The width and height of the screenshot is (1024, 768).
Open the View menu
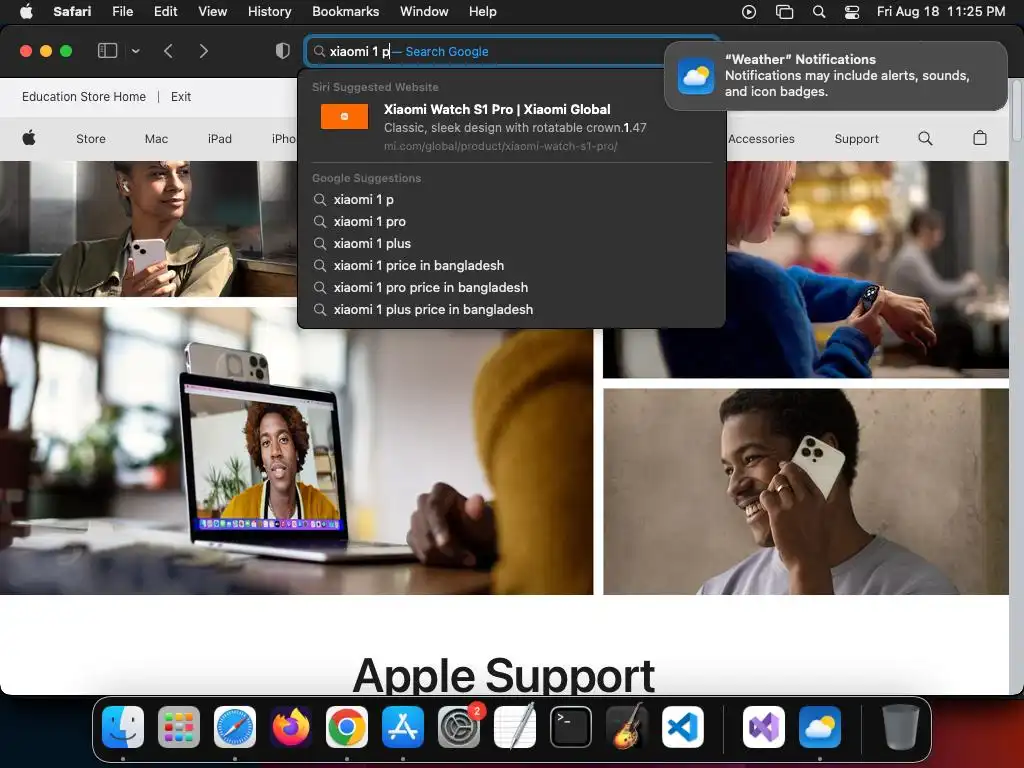click(x=212, y=11)
